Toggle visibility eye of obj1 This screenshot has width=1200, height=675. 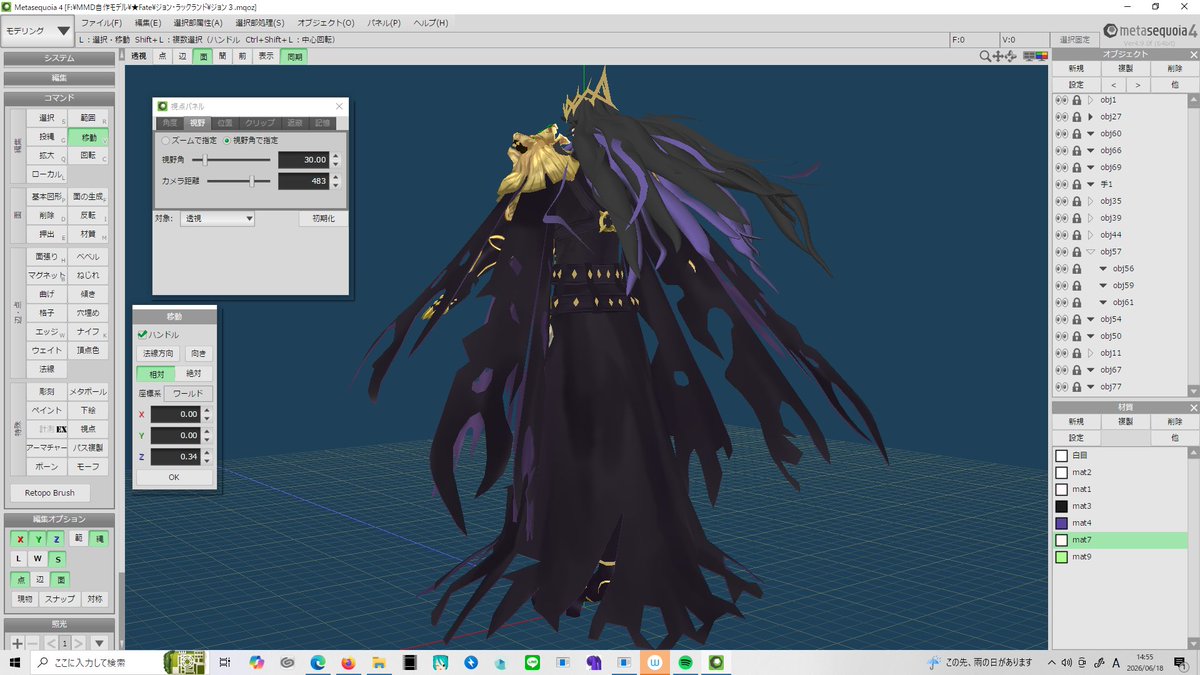click(x=1062, y=100)
